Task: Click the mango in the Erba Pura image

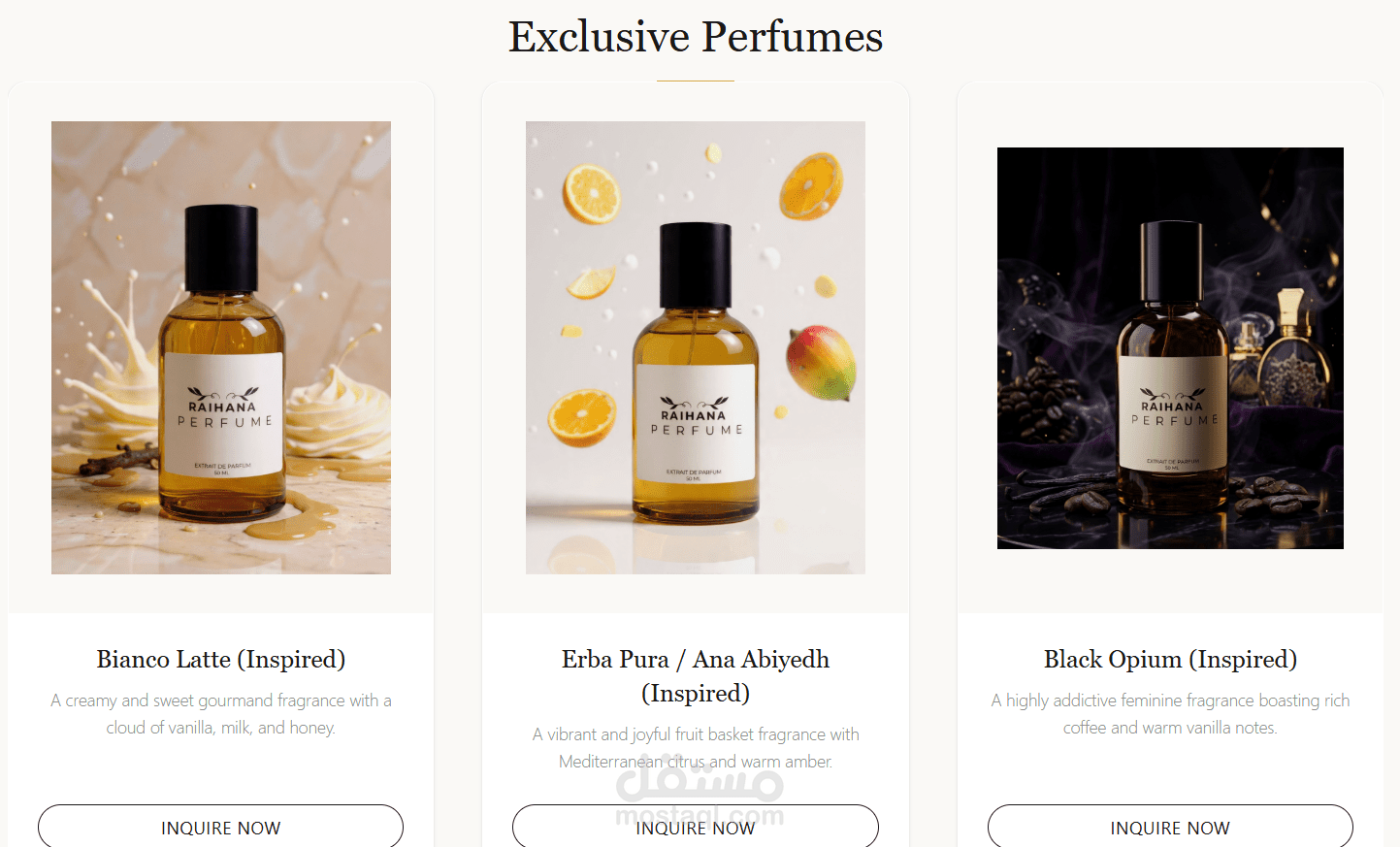Action: coord(821,363)
